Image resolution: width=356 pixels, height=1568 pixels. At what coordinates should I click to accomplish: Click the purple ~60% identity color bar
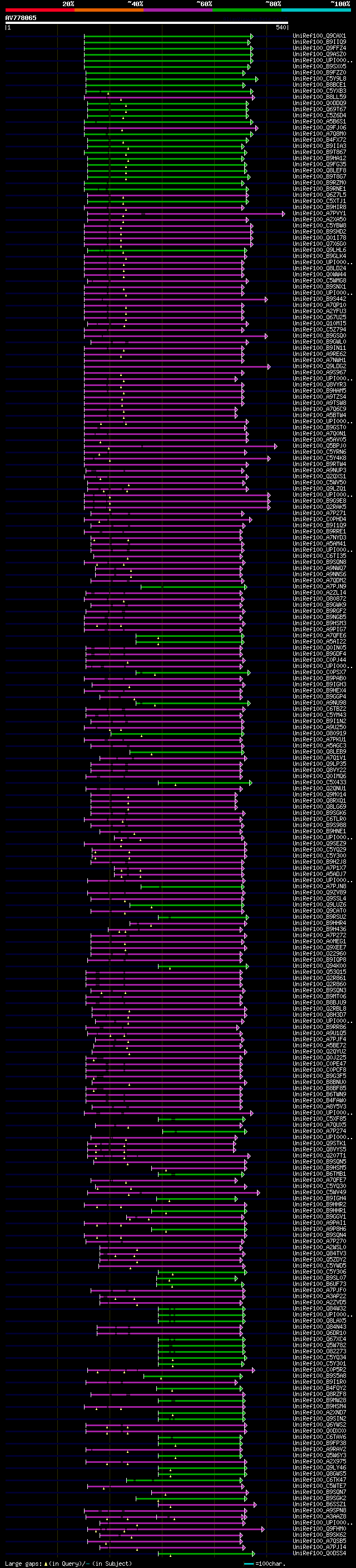(179, 10)
